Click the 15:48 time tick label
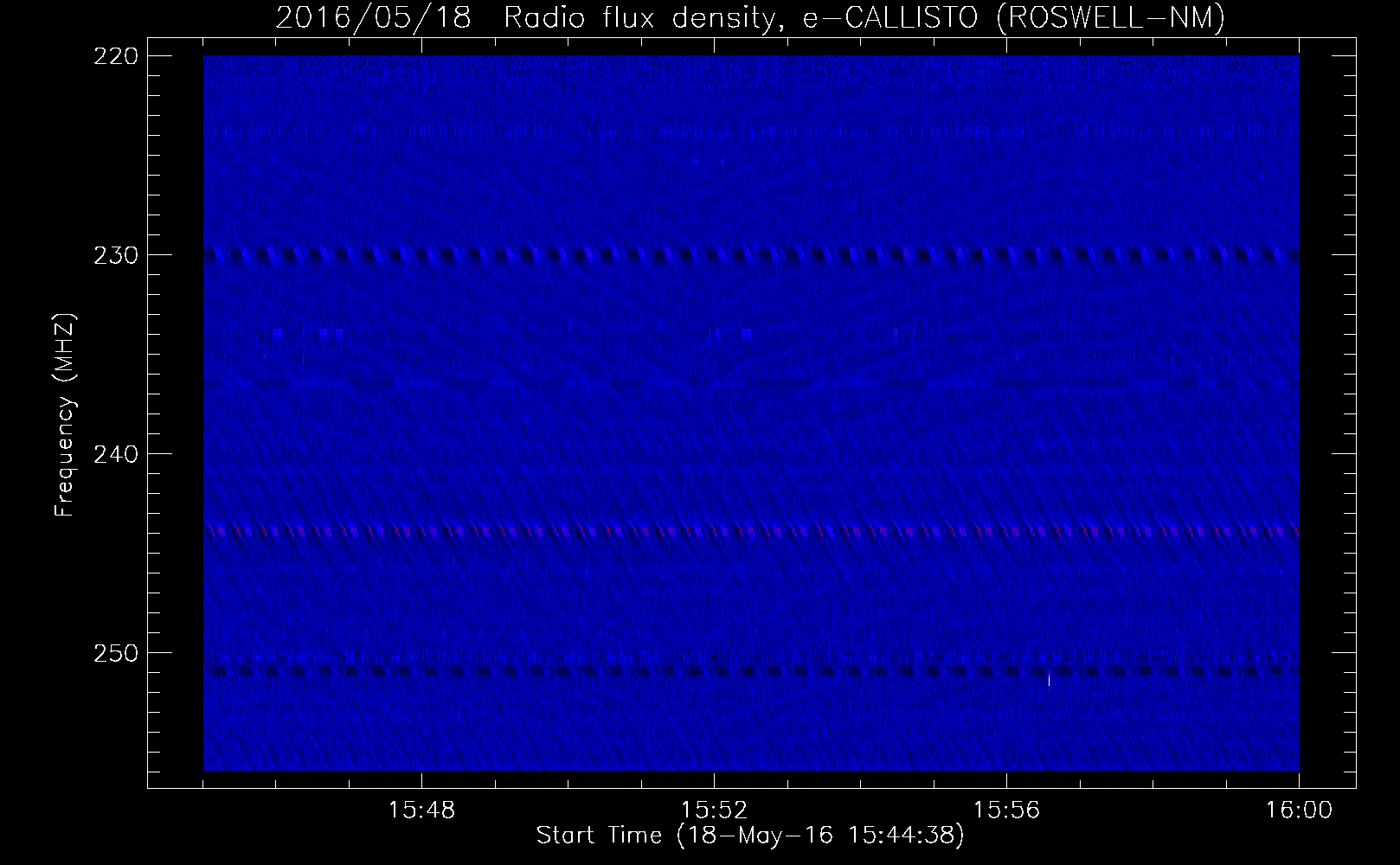Image resolution: width=1400 pixels, height=865 pixels. (421, 811)
